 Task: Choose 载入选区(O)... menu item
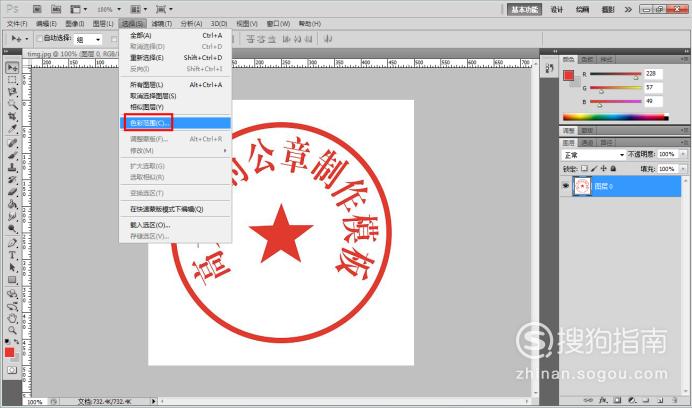[176, 225]
